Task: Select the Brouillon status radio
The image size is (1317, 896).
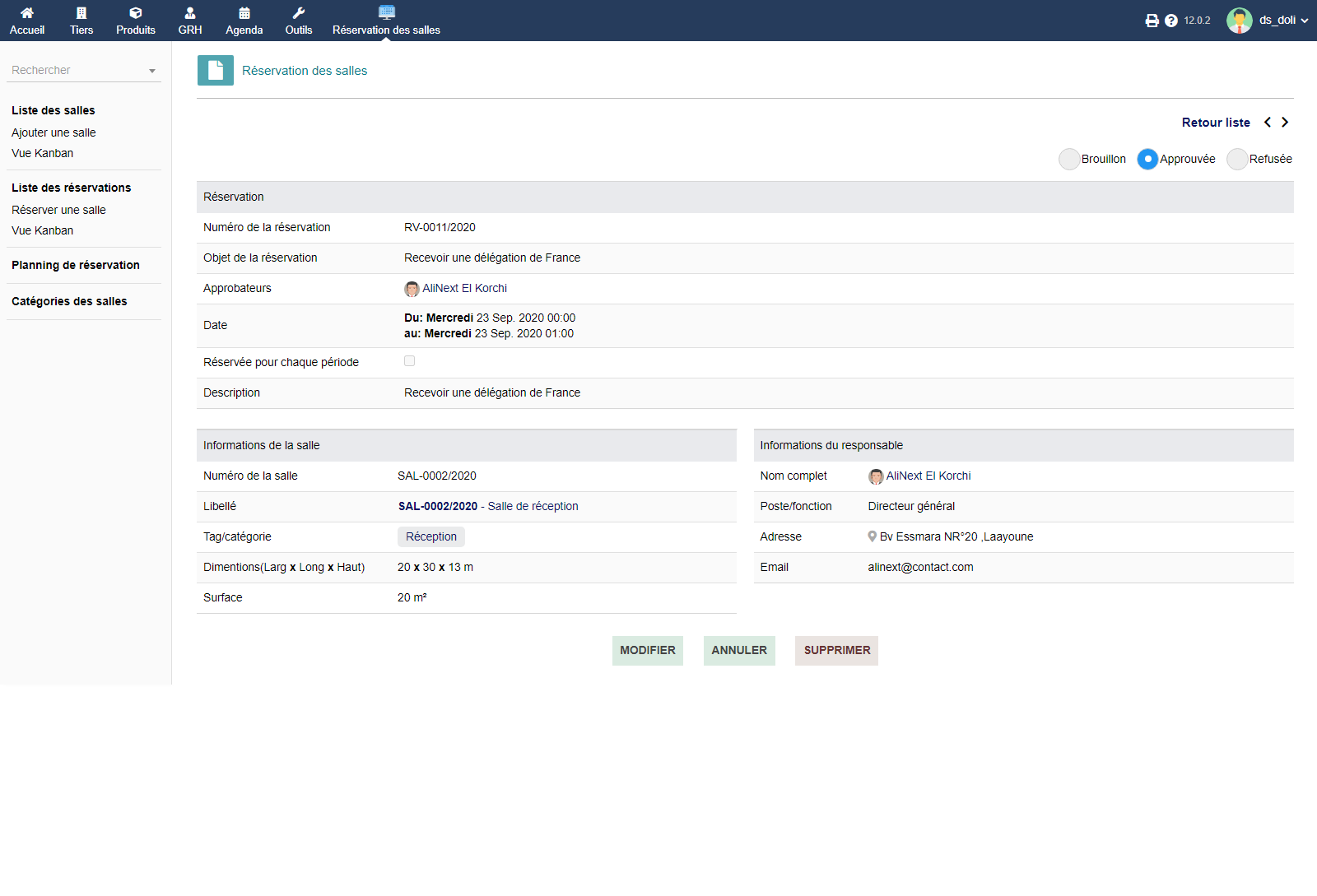Action: (x=1069, y=159)
